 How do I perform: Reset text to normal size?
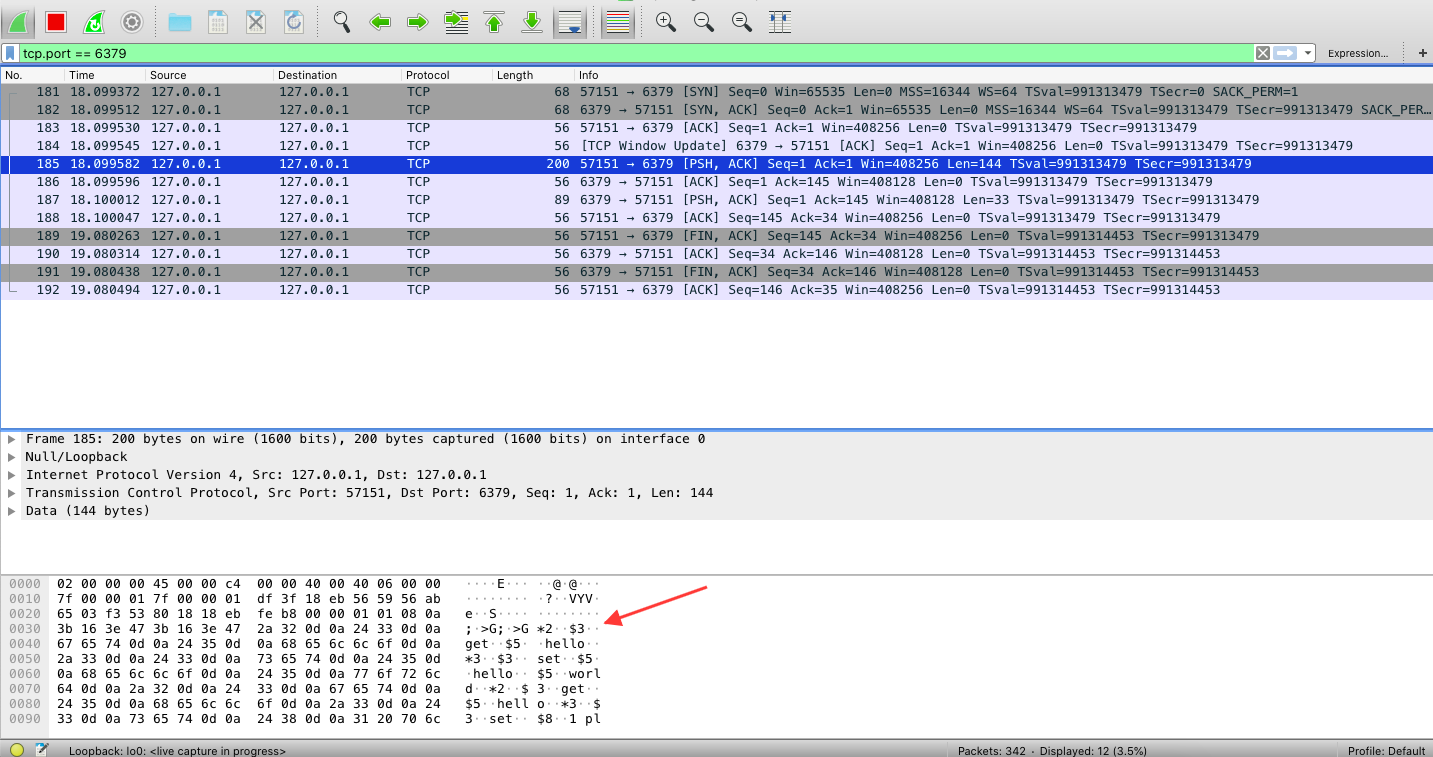point(742,21)
